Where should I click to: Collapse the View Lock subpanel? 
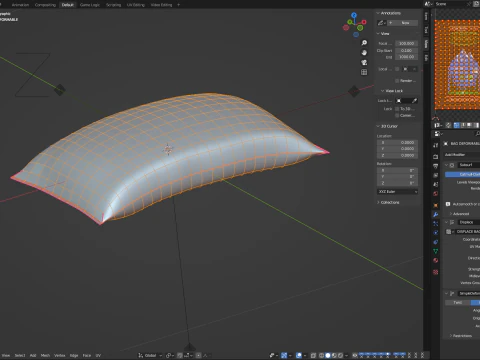382,91
